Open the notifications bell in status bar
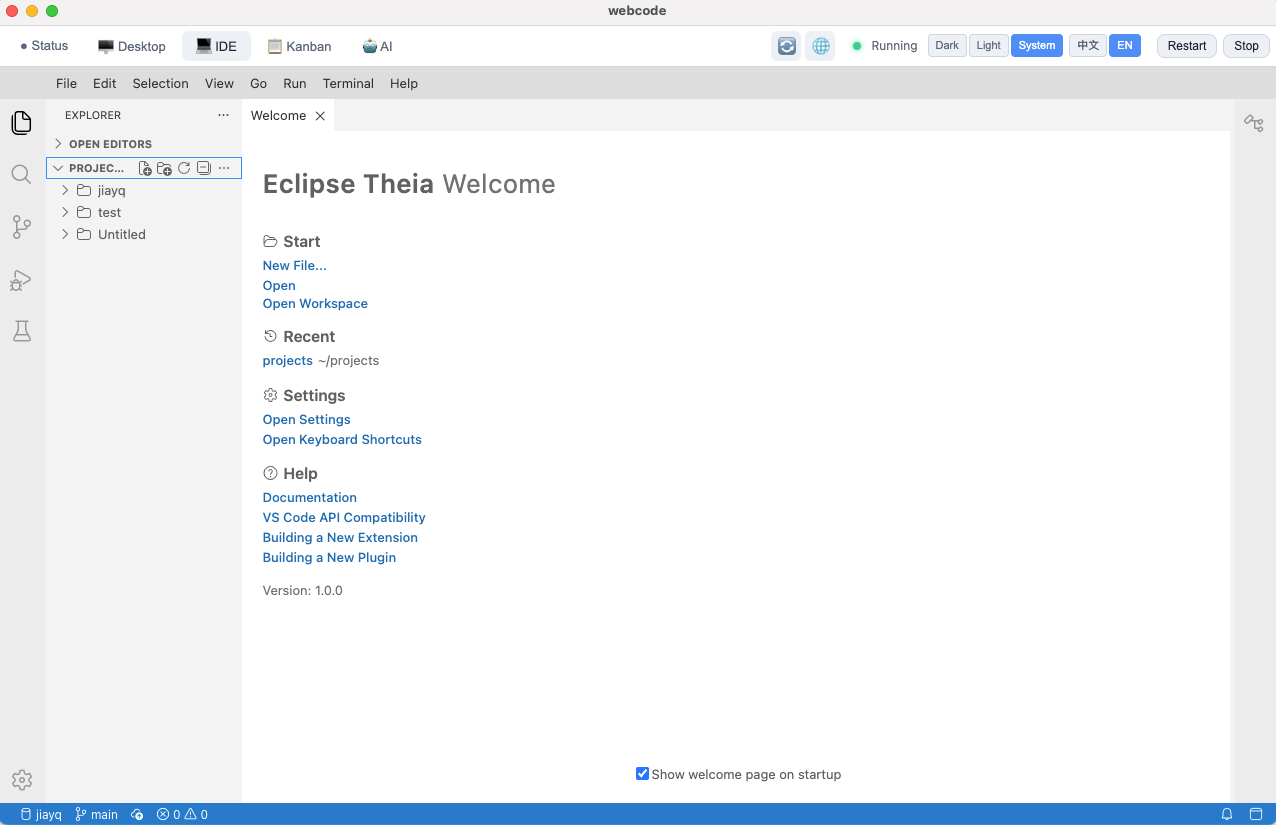 1227,814
